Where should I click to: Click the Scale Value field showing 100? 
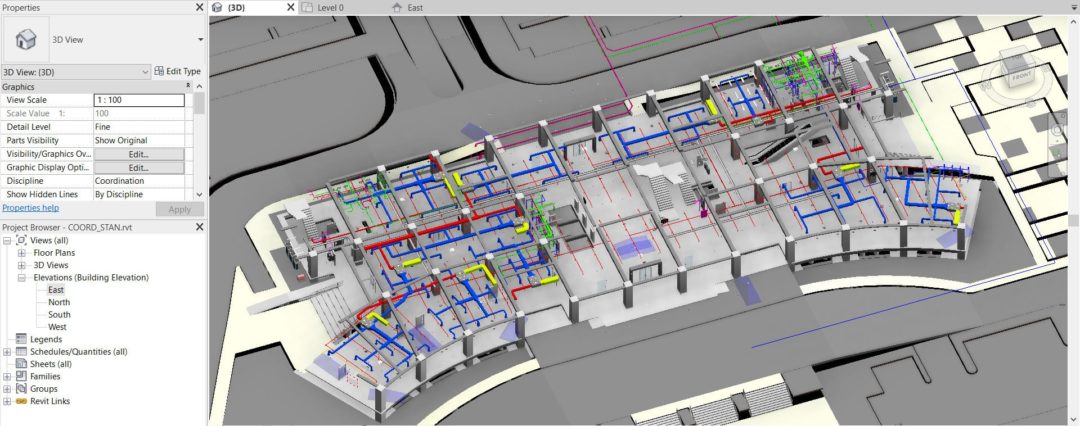point(139,113)
